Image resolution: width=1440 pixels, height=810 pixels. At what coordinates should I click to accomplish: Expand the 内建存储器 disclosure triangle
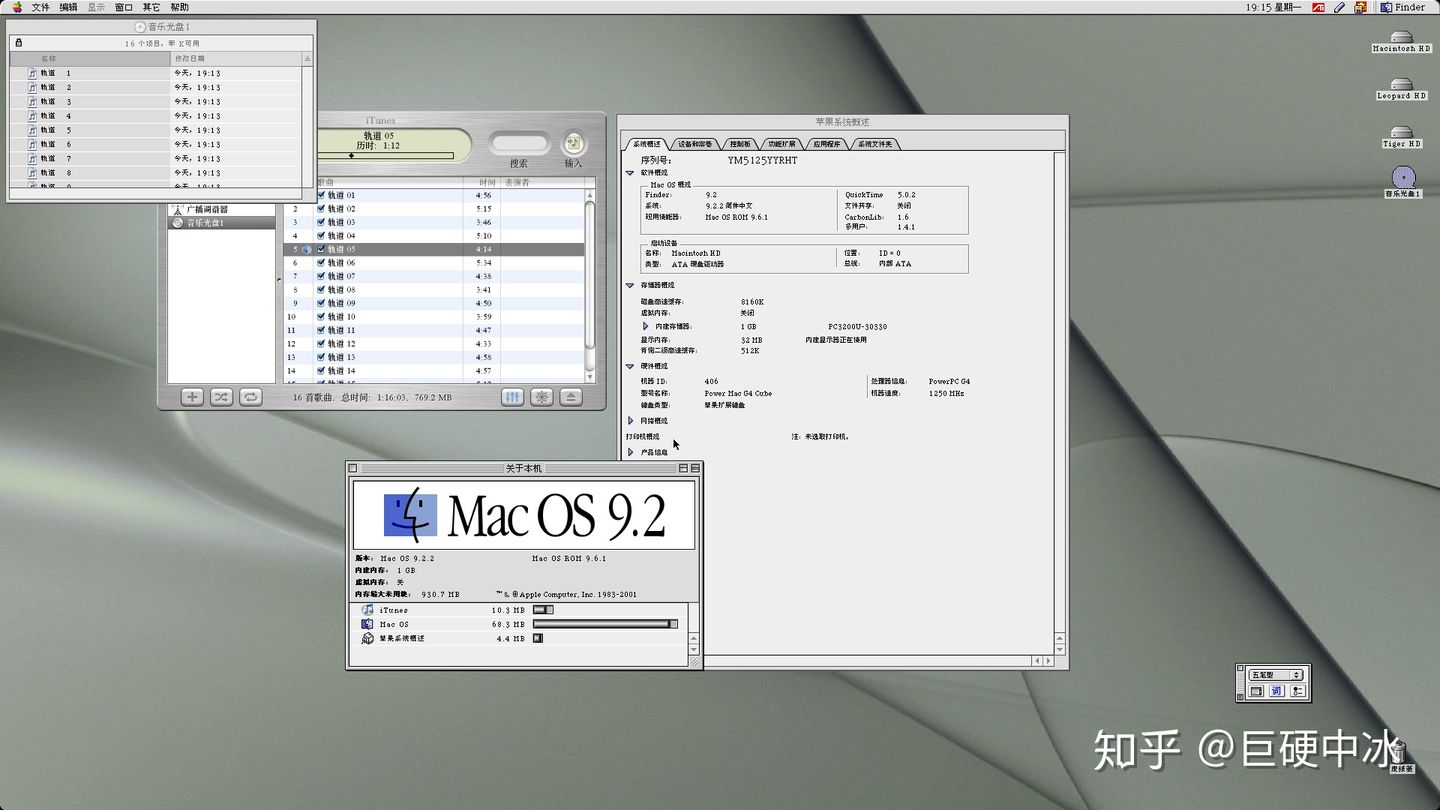645,326
